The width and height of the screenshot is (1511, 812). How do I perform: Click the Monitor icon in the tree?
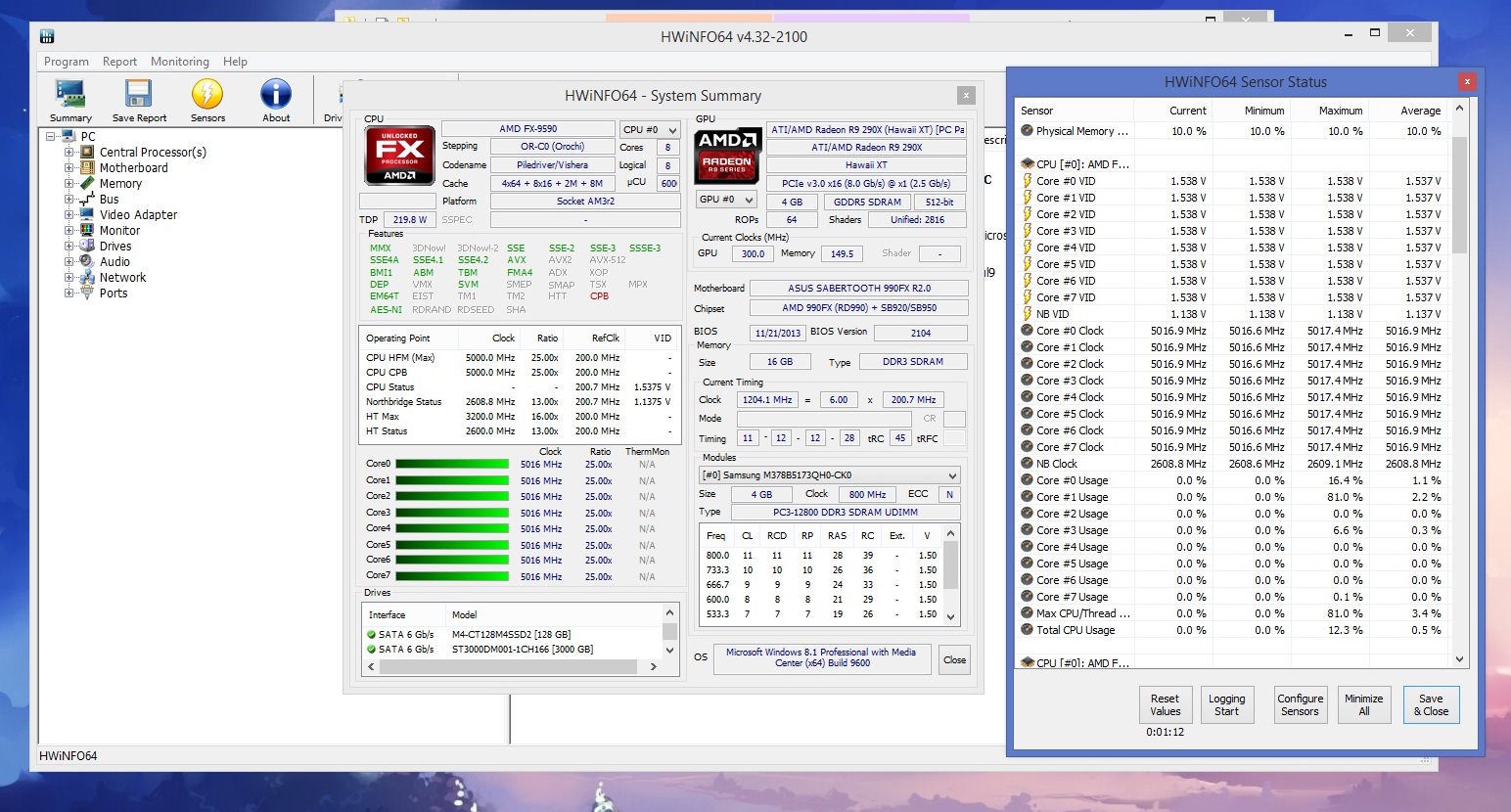click(87, 230)
